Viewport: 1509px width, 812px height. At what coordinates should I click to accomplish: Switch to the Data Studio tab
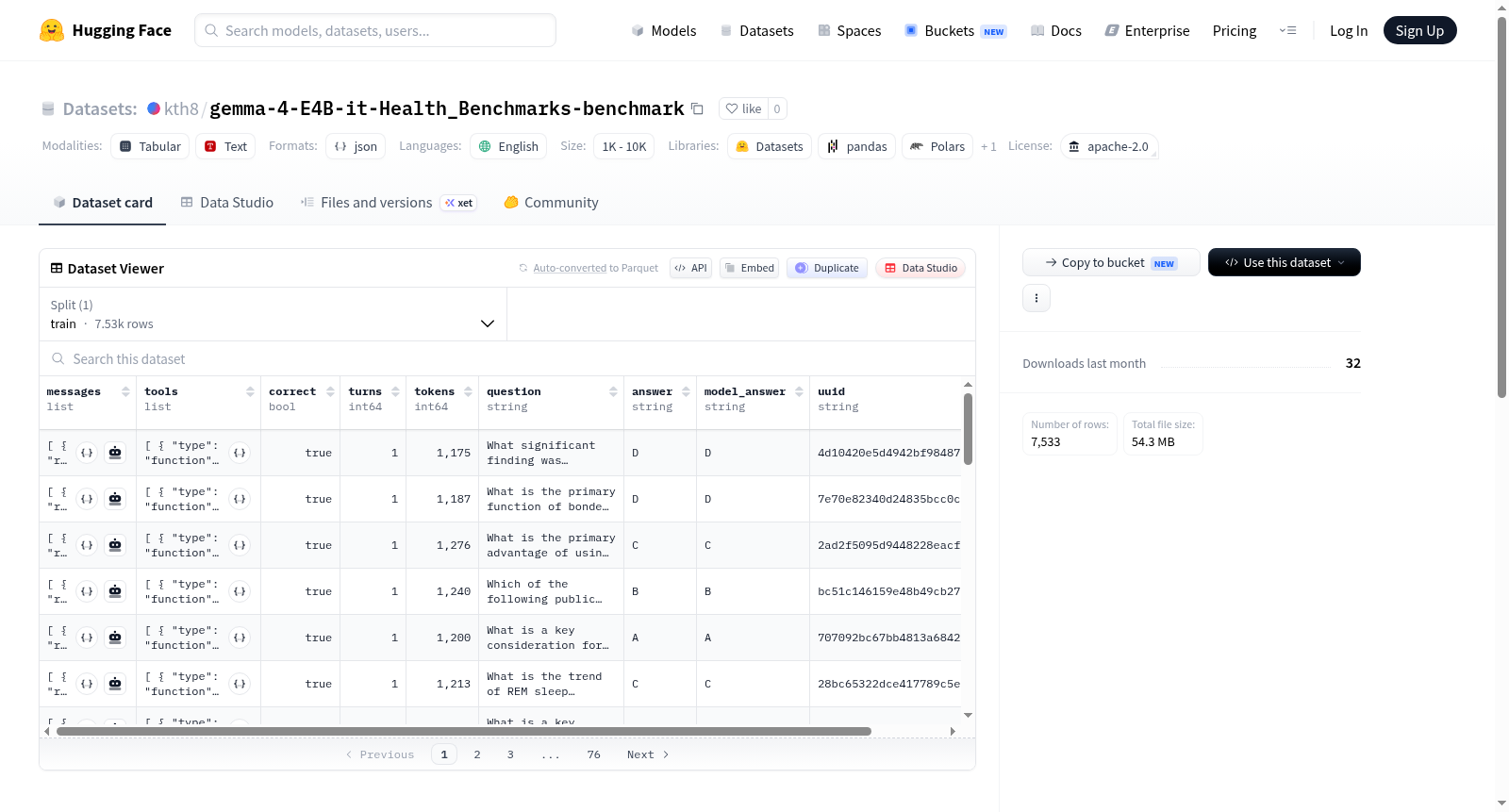227,203
